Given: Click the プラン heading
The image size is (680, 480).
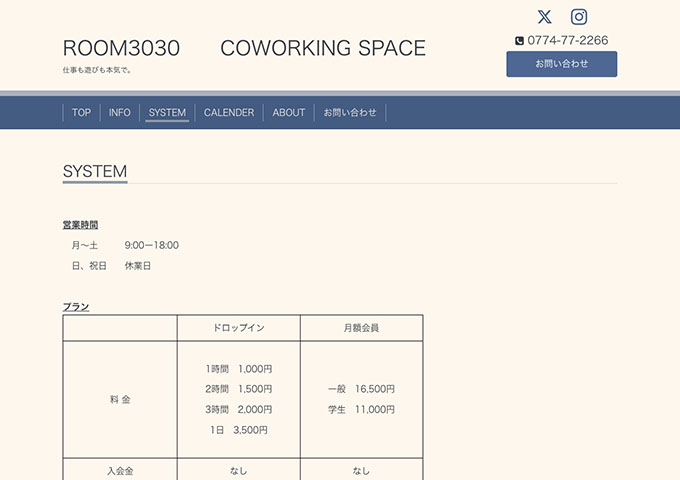Looking at the screenshot, I should coord(76,307).
